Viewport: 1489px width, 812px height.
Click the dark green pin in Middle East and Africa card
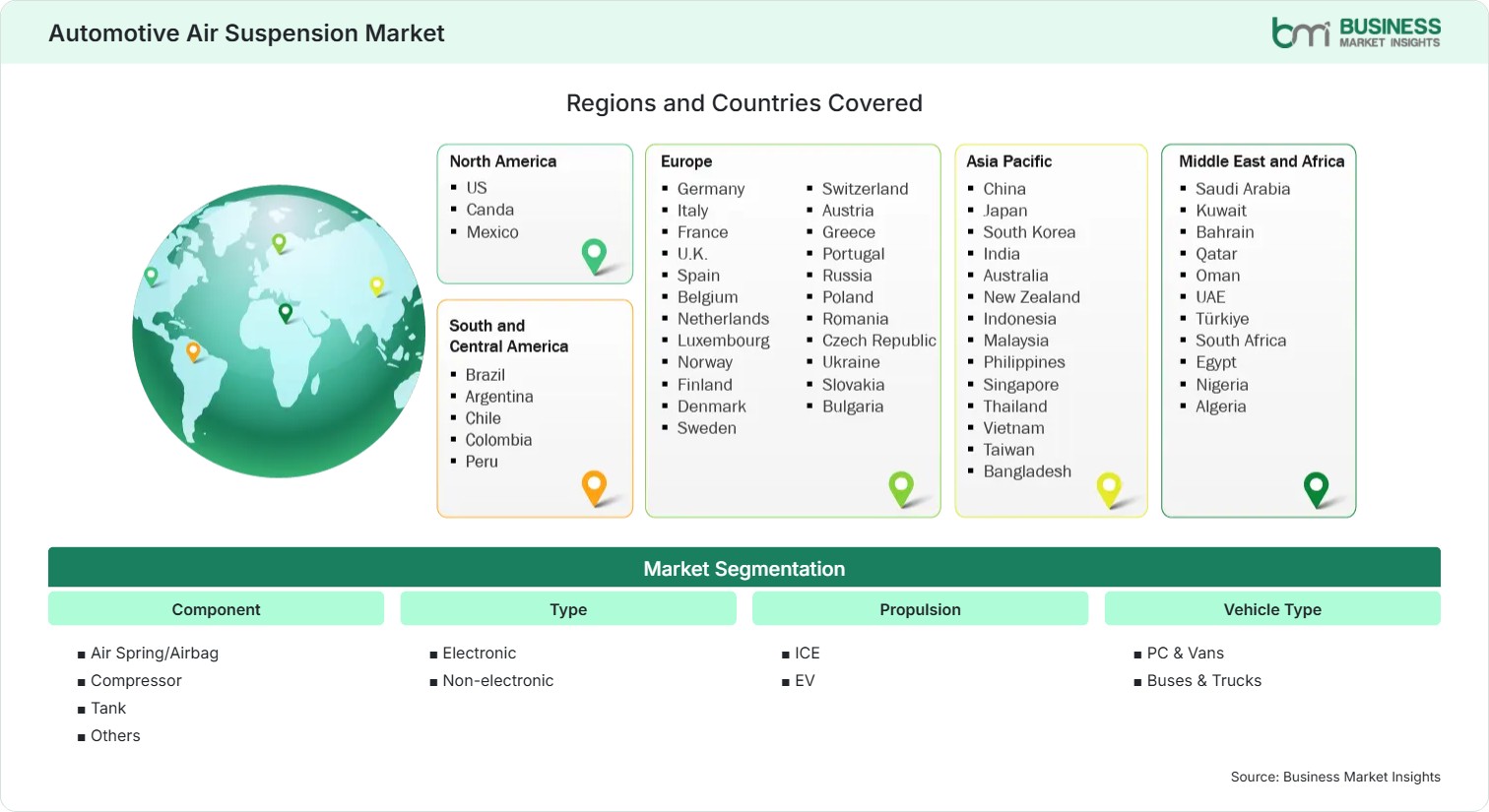point(1316,489)
